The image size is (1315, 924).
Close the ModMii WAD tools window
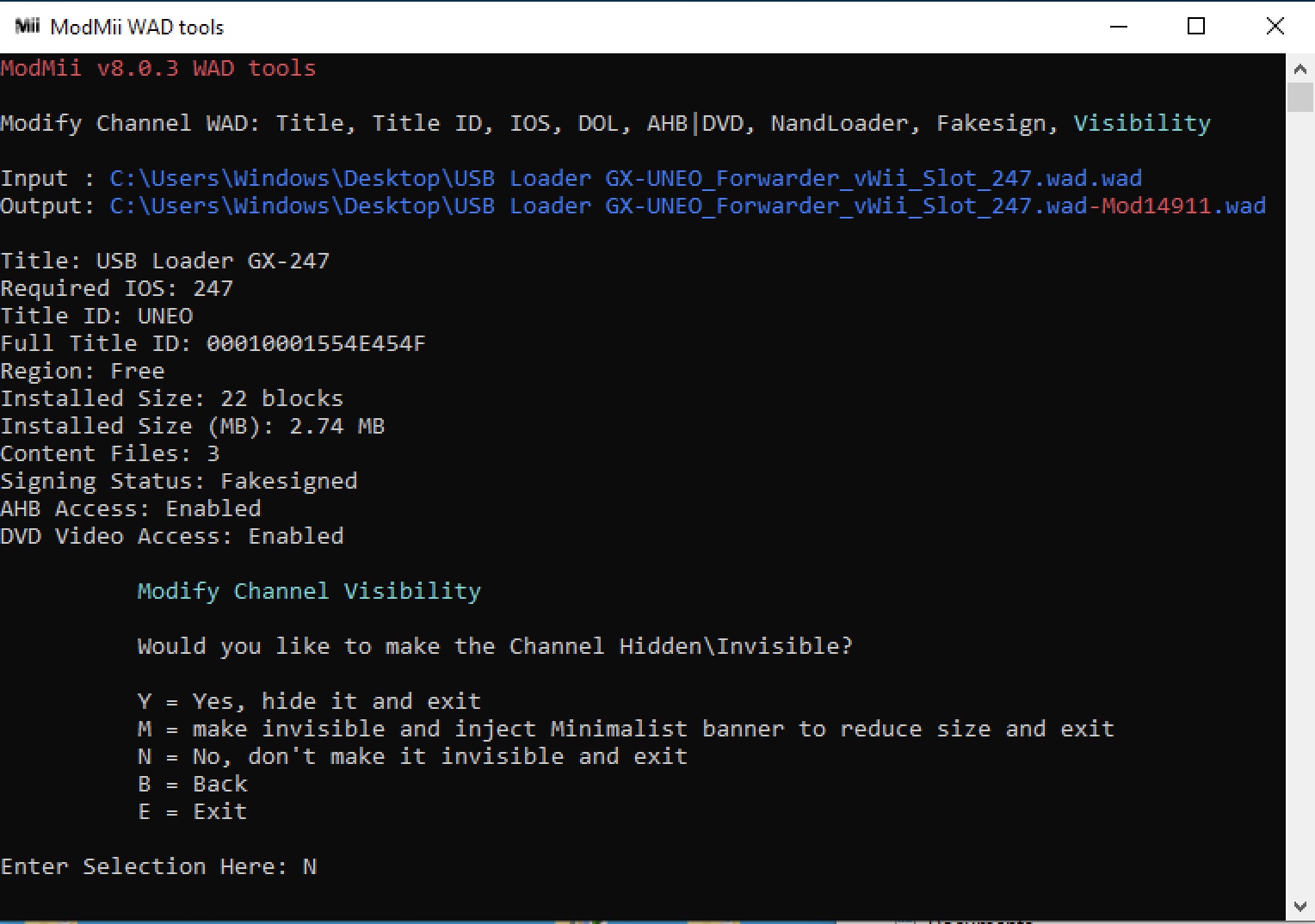tap(1275, 27)
